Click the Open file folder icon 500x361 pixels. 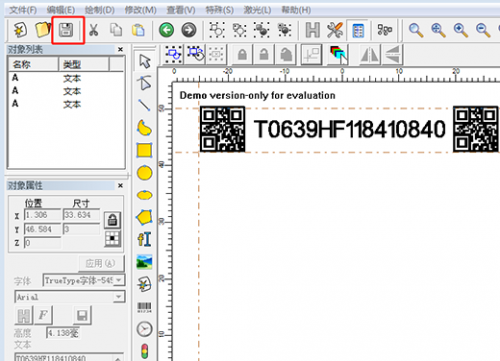tap(43, 30)
